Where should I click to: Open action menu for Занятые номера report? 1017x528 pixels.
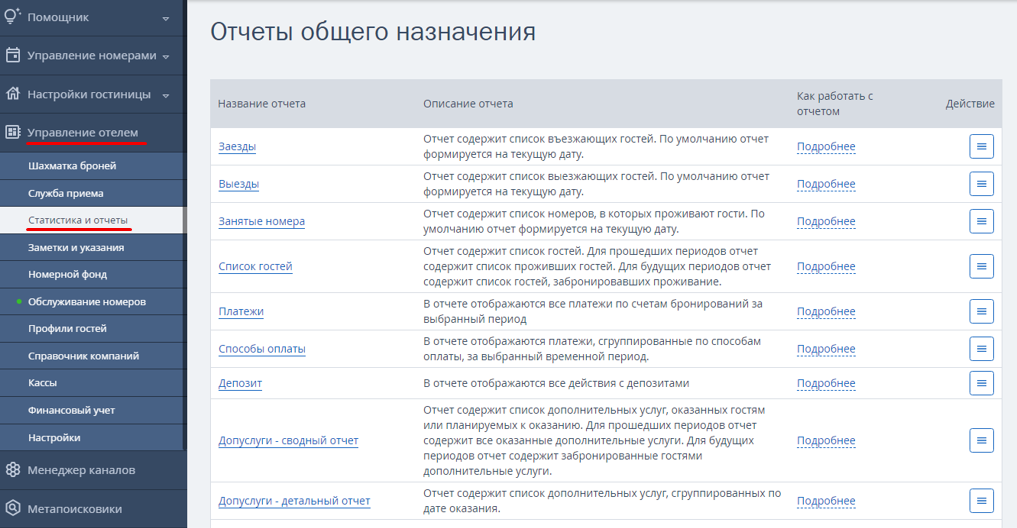[981, 221]
